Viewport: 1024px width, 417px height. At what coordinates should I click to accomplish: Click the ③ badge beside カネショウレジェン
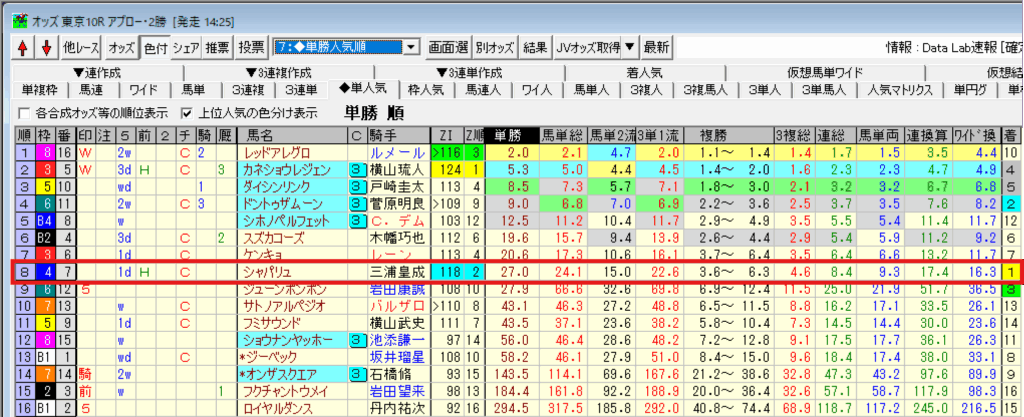click(x=356, y=170)
